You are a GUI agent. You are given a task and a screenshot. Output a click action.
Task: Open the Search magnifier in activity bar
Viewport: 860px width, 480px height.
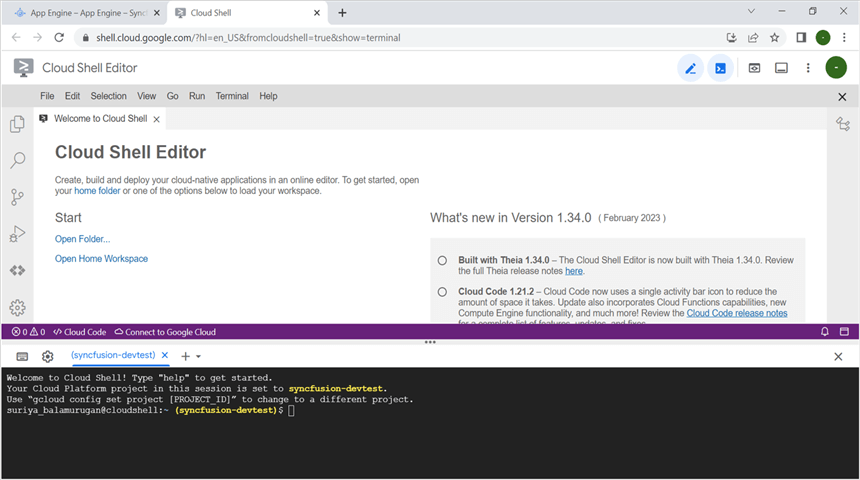pos(17,160)
